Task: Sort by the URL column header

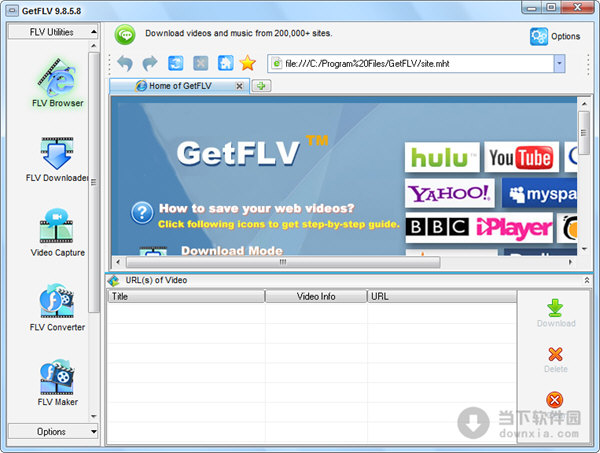Action: pos(442,296)
